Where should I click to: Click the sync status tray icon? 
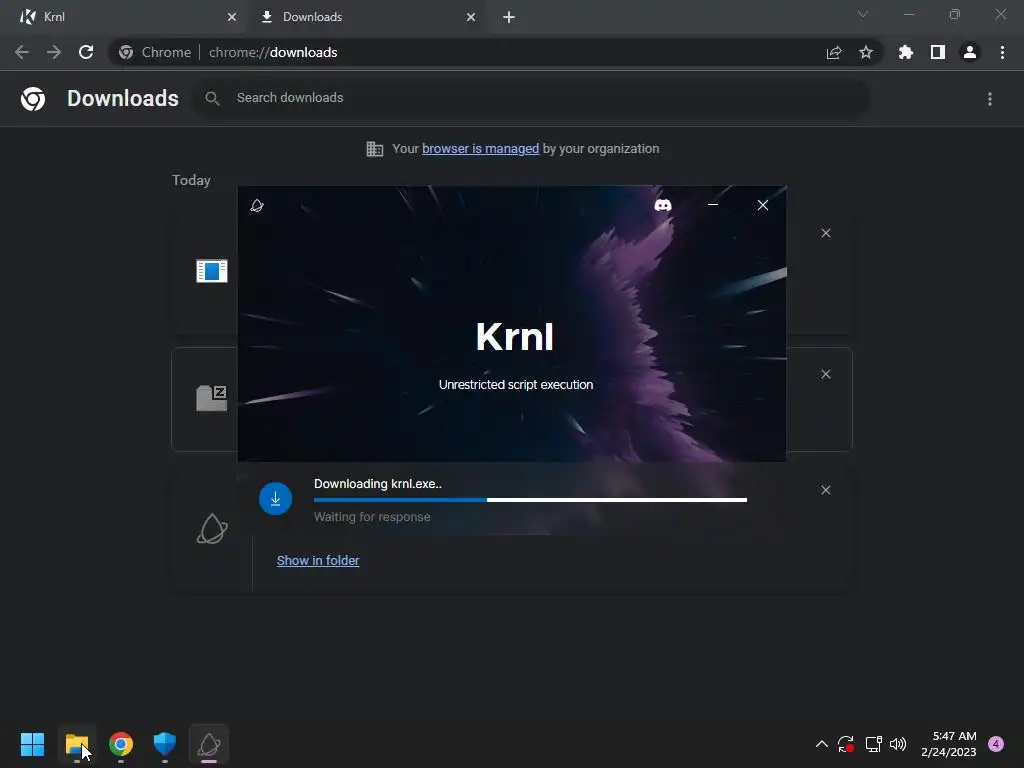(x=846, y=744)
